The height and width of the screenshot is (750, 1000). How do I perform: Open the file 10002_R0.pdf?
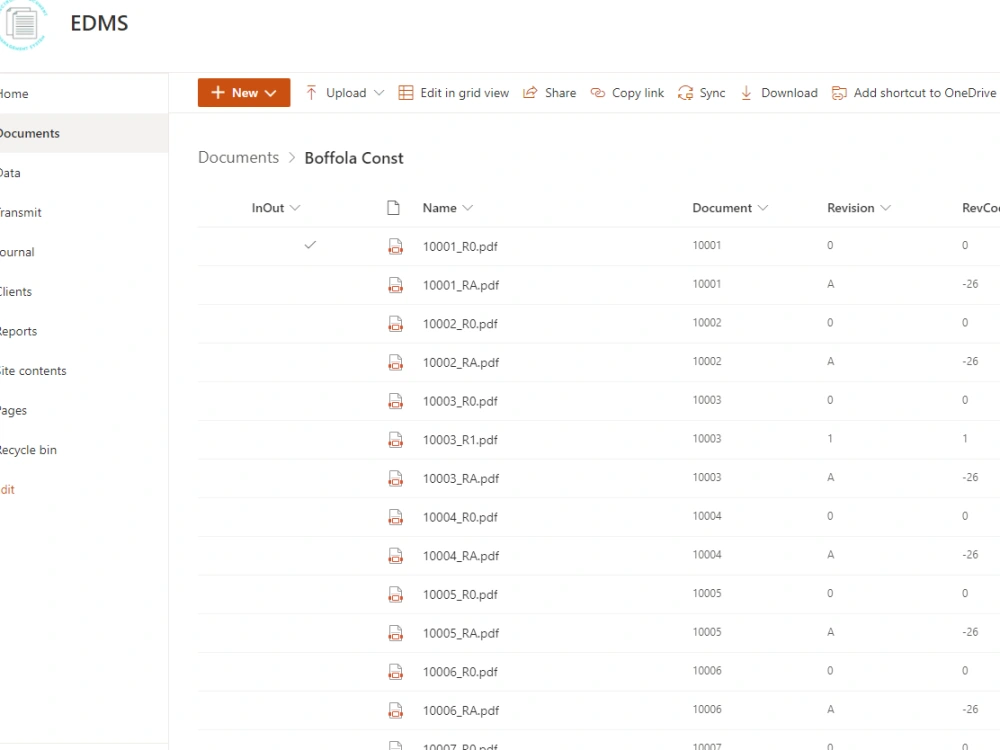460,324
